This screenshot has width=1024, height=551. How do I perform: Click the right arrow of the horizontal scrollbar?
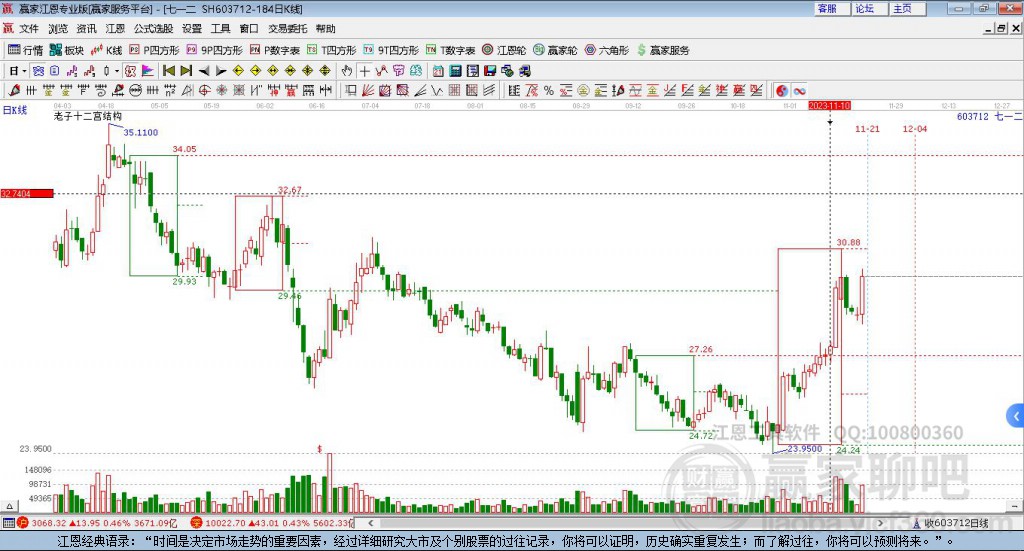point(880,522)
